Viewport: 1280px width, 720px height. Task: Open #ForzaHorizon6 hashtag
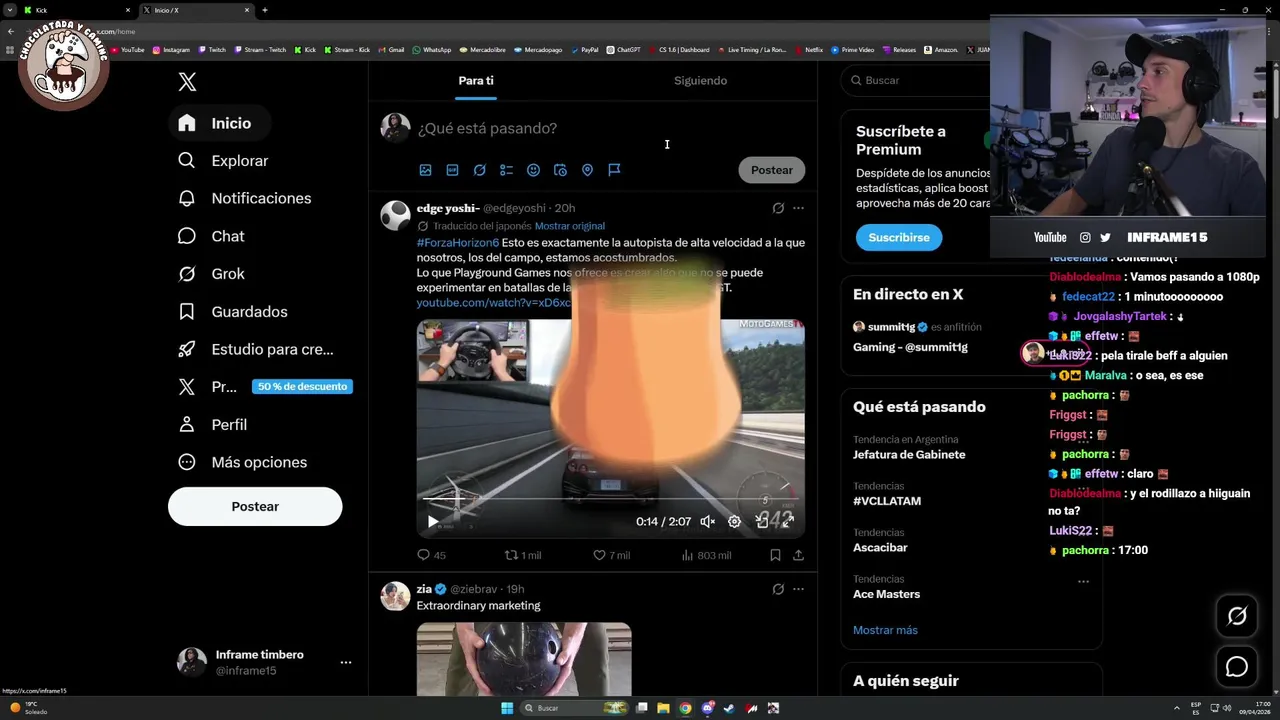pyautogui.click(x=458, y=243)
